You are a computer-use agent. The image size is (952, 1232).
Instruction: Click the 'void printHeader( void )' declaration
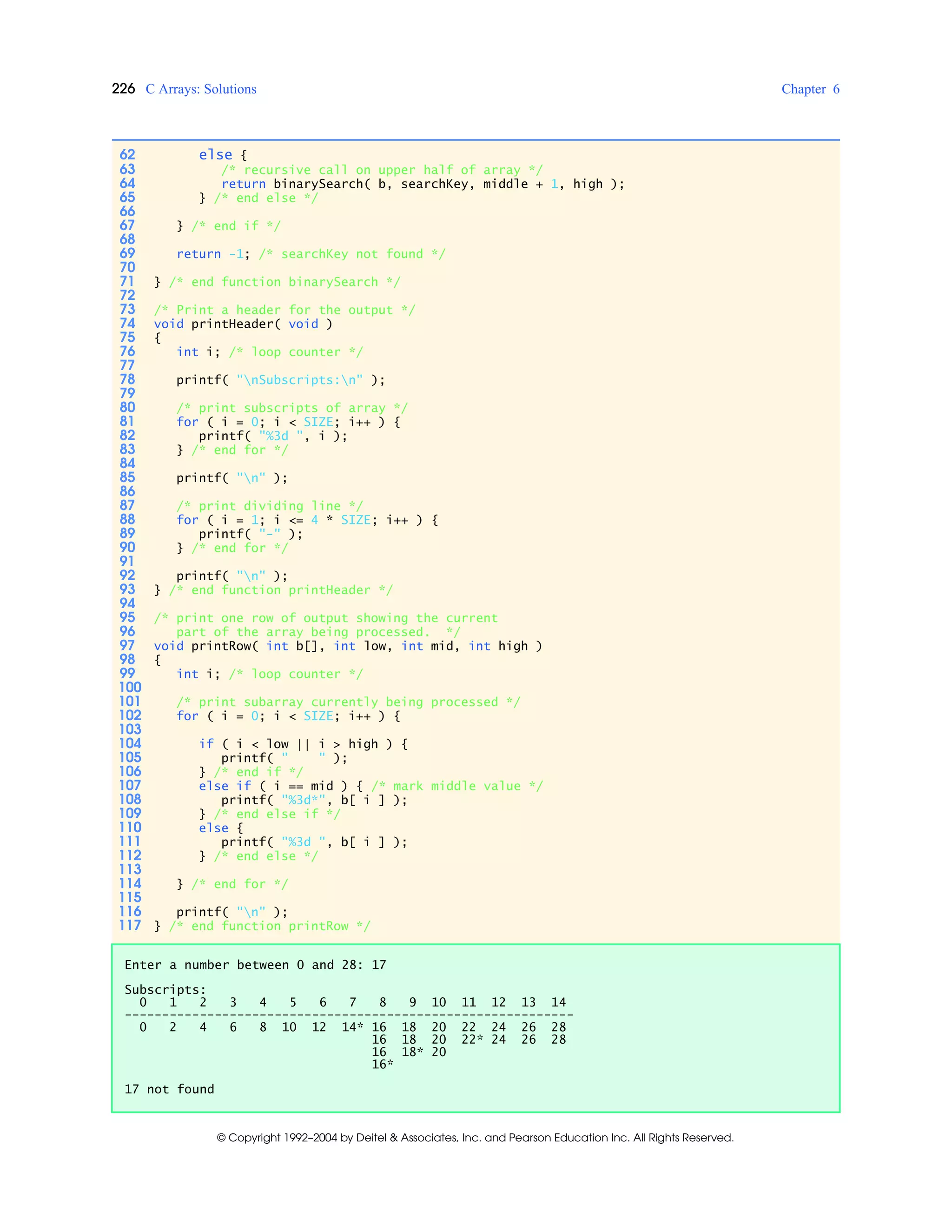(x=243, y=324)
